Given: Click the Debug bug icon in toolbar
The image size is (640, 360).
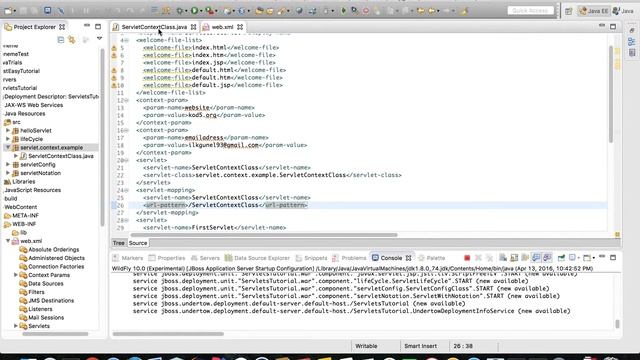Looking at the screenshot, I should 180,11.
